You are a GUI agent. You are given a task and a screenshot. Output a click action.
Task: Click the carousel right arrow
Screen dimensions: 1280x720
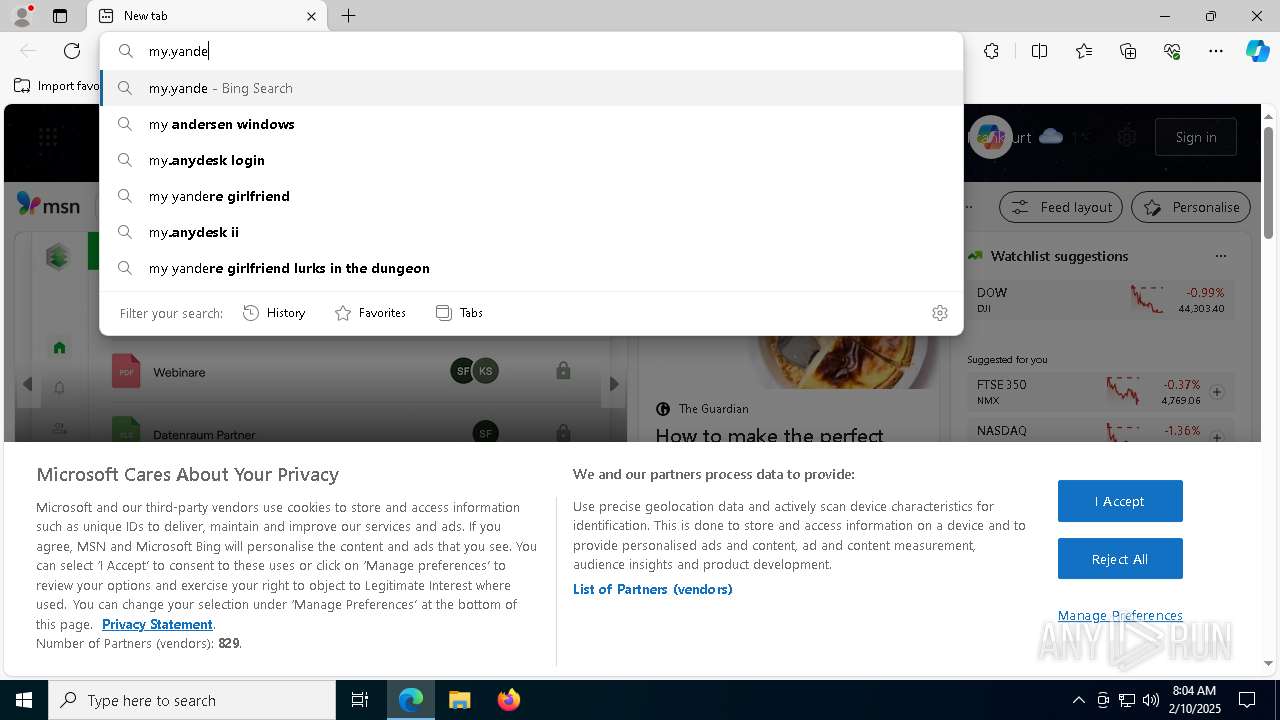pyautogui.click(x=614, y=384)
